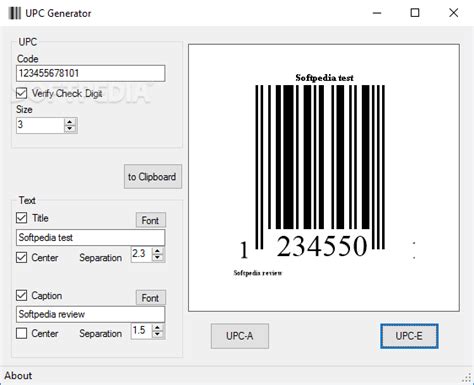Click the UPC Code input field
The width and height of the screenshot is (474, 385).
pyautogui.click(x=90, y=73)
